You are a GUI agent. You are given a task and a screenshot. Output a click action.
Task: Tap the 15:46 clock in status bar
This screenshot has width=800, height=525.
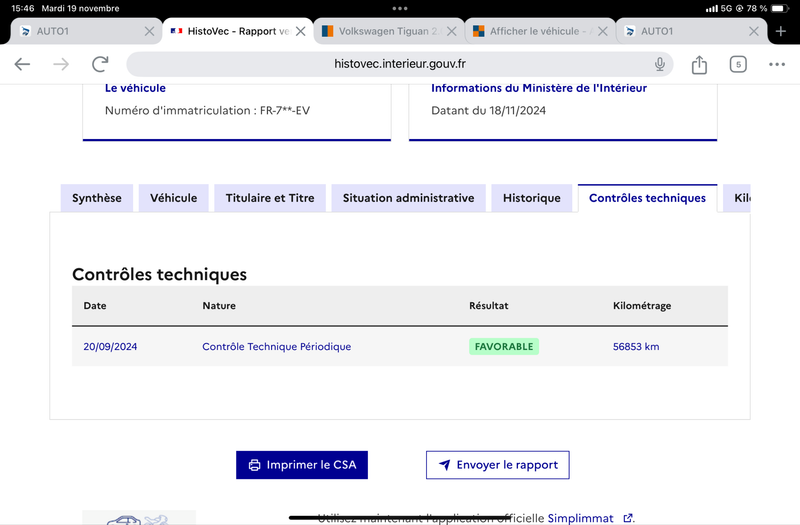coord(22,8)
